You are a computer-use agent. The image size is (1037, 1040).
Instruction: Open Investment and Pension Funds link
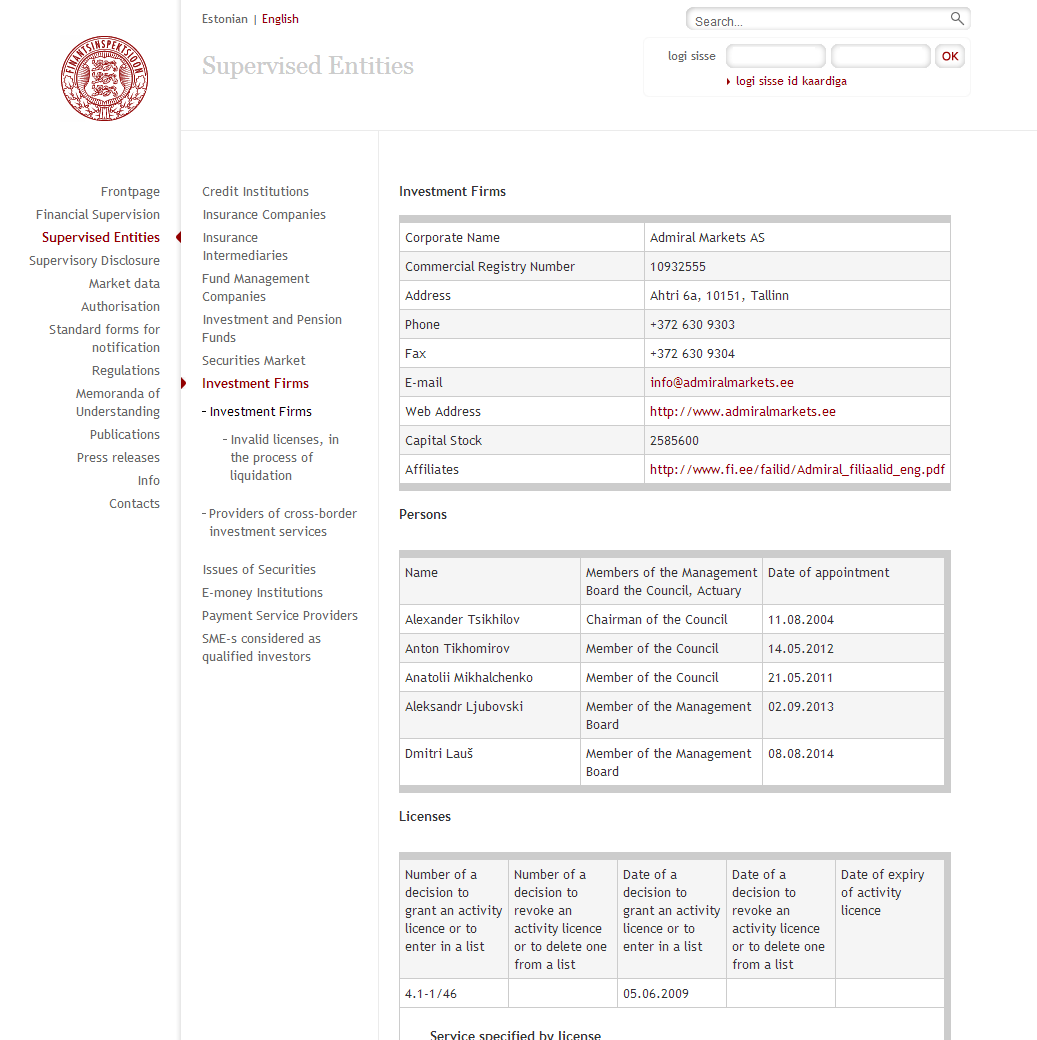point(272,328)
